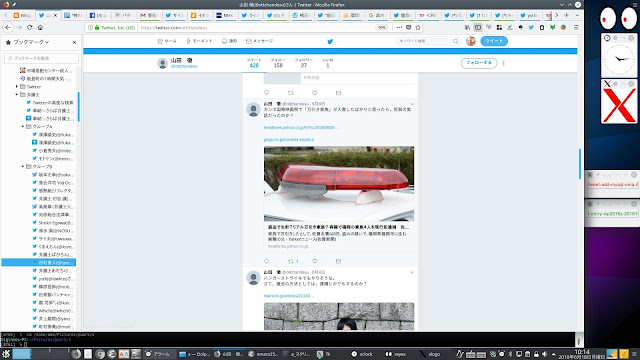Click the Firefox forward arrow
Viewport: 640px width, 360px height.
(19, 27)
